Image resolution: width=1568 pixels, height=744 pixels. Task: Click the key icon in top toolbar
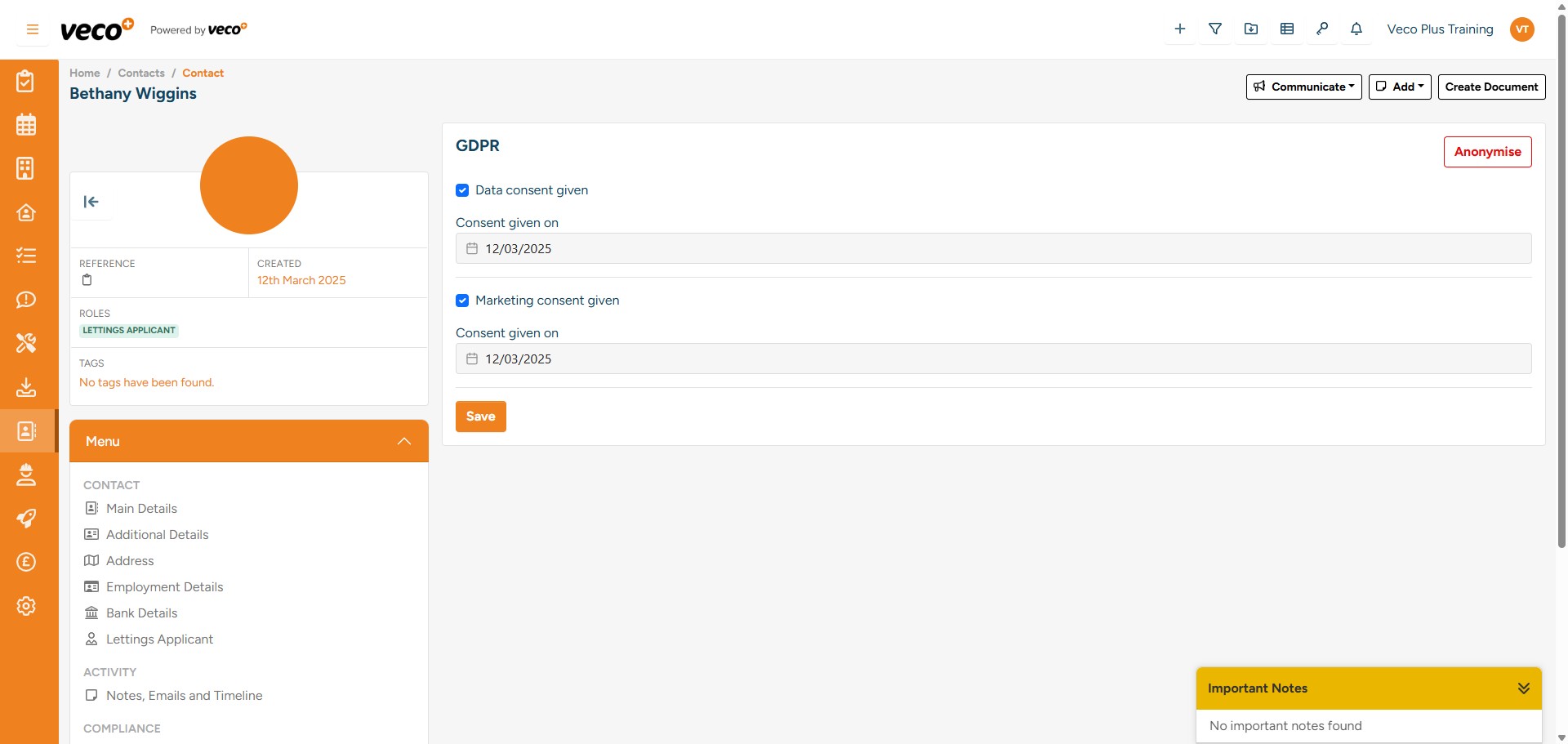(x=1323, y=29)
